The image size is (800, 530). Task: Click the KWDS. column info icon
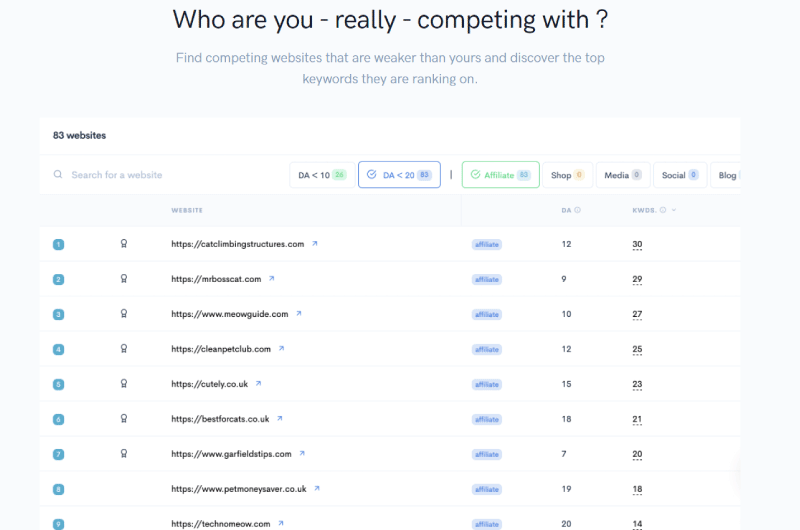point(663,210)
